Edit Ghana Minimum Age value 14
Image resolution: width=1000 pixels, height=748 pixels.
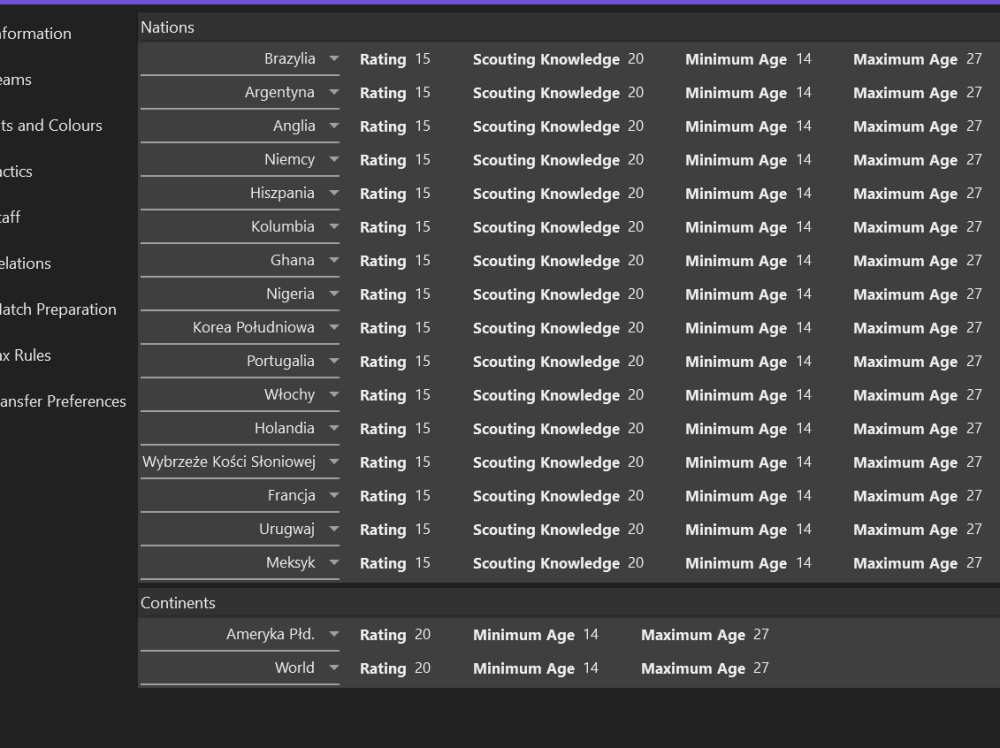804,260
